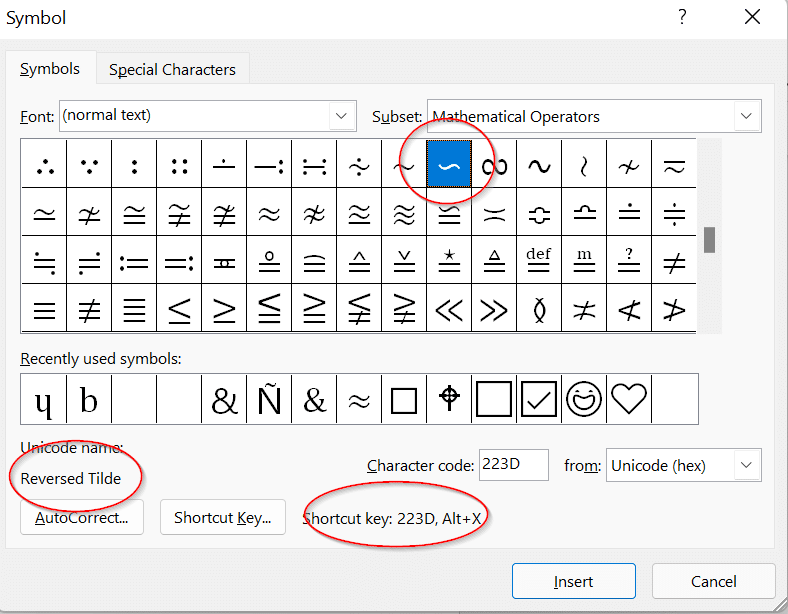Switch to the Special Characters tab

172,70
